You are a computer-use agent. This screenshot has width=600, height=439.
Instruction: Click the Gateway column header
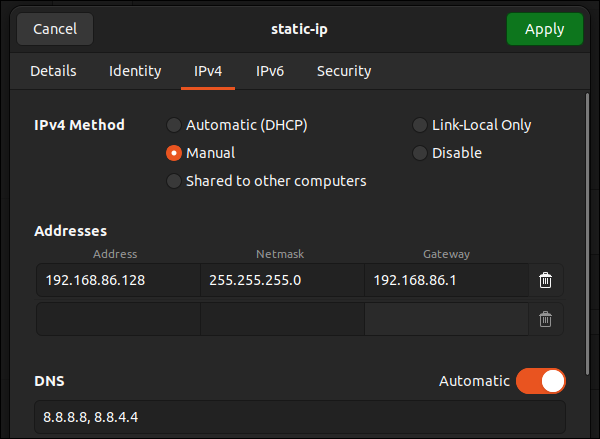pos(447,254)
